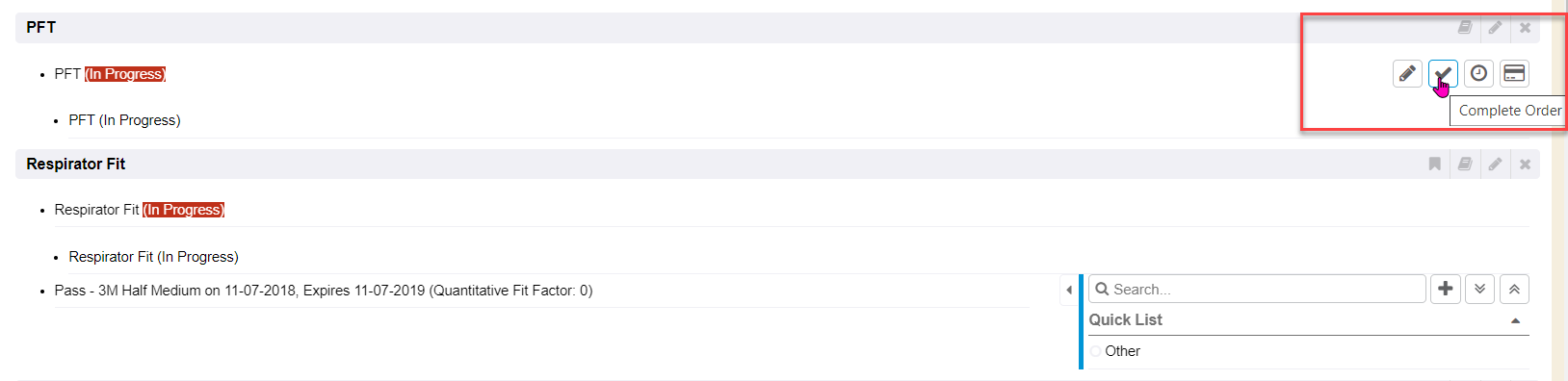This screenshot has width=1568, height=381.
Task: Remove the PFT section with X icon
Action: click(x=1525, y=28)
